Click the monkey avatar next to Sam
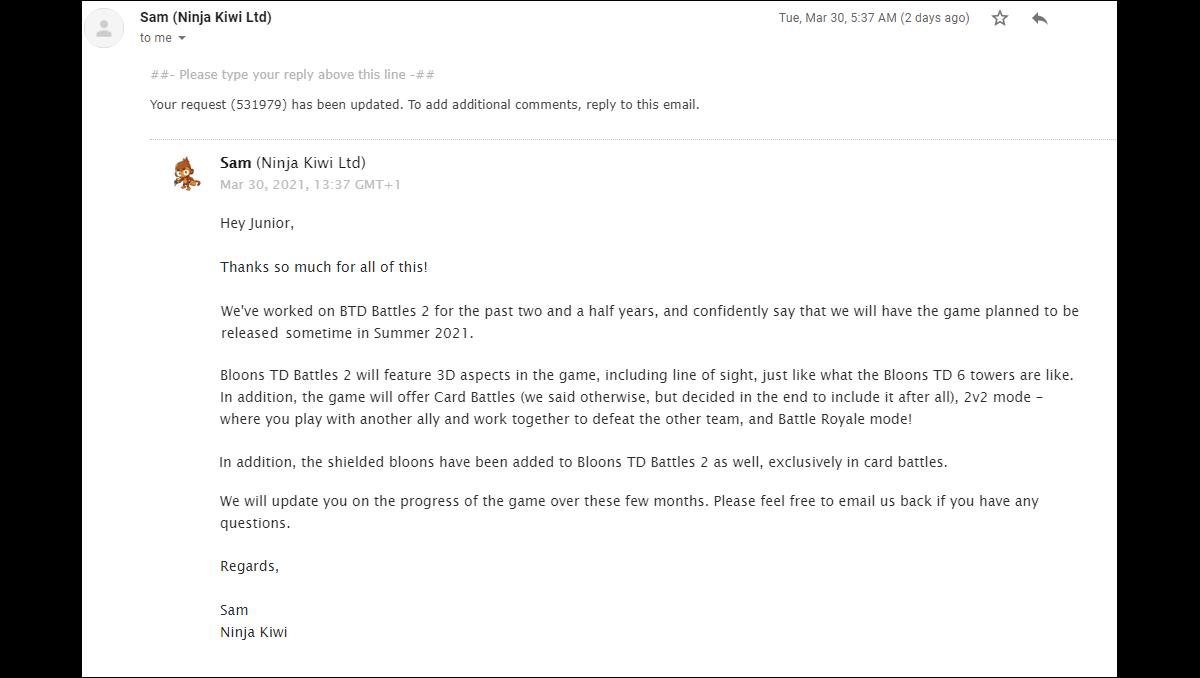This screenshot has width=1200, height=678. [186, 174]
